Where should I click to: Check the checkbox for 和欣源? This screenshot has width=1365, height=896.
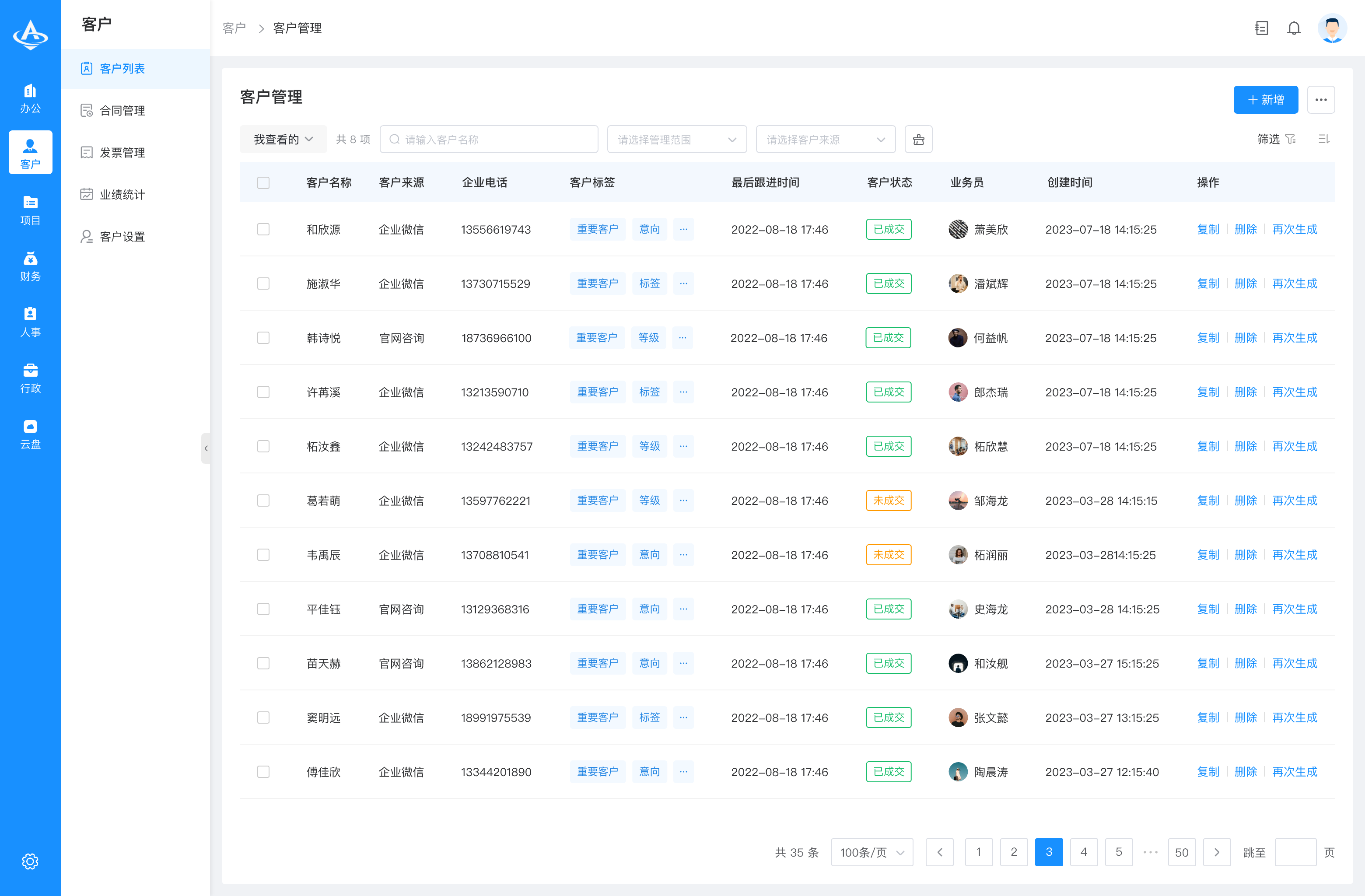263,229
